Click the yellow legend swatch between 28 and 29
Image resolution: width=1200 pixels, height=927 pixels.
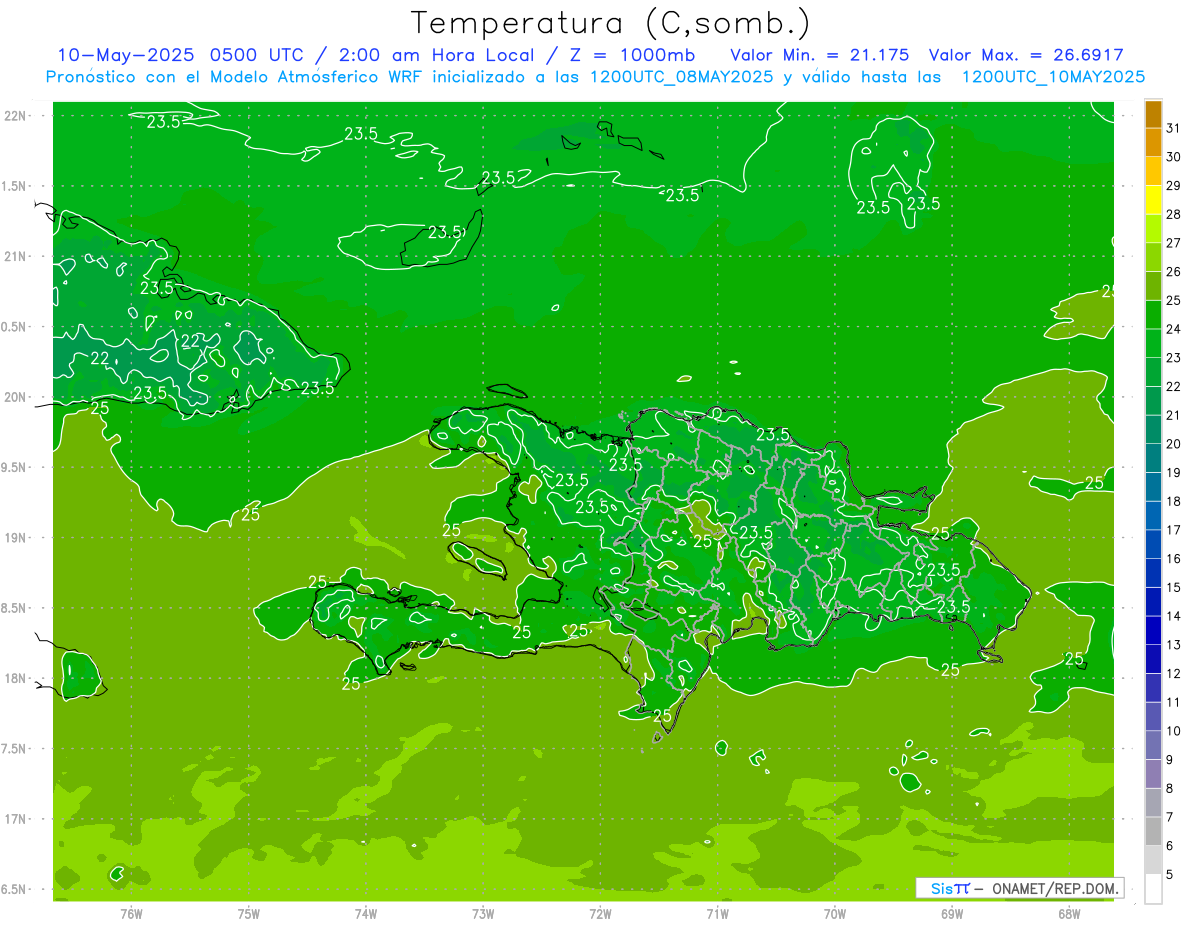pos(1153,200)
